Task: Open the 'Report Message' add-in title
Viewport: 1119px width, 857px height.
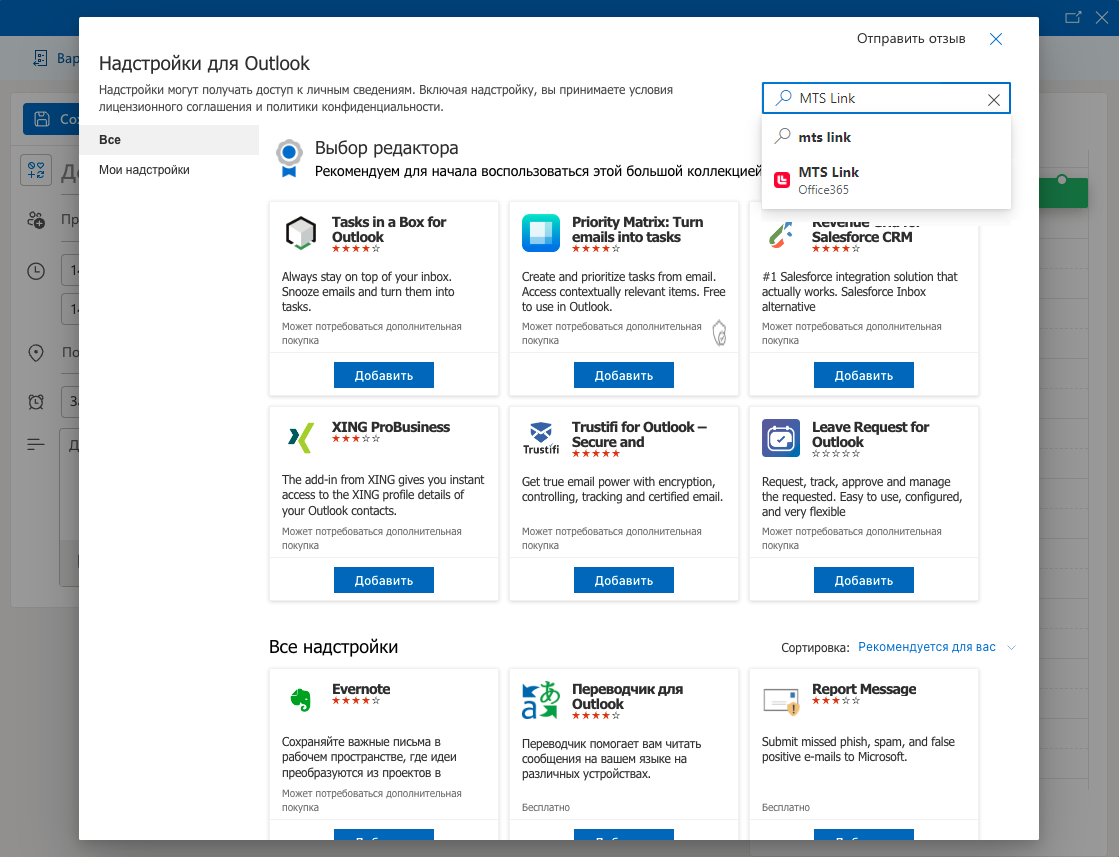Action: tap(864, 689)
